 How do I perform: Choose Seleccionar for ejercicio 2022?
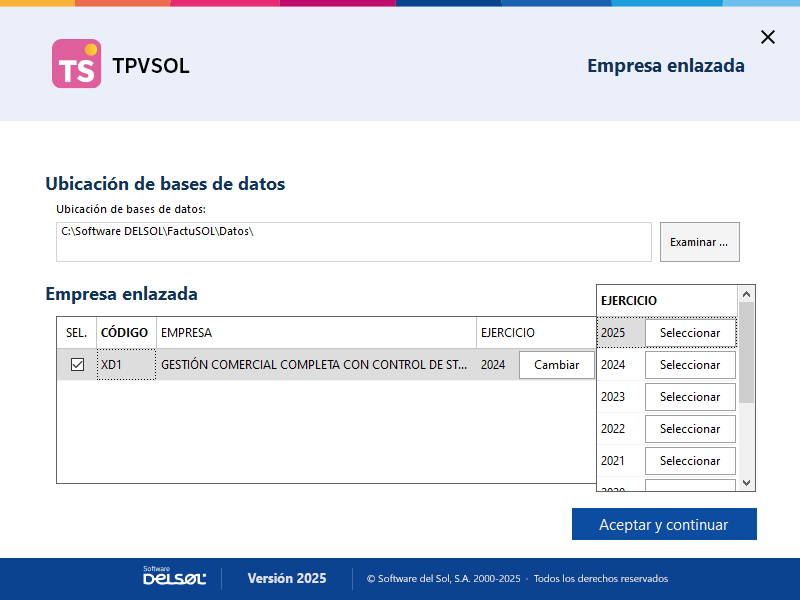[690, 429]
